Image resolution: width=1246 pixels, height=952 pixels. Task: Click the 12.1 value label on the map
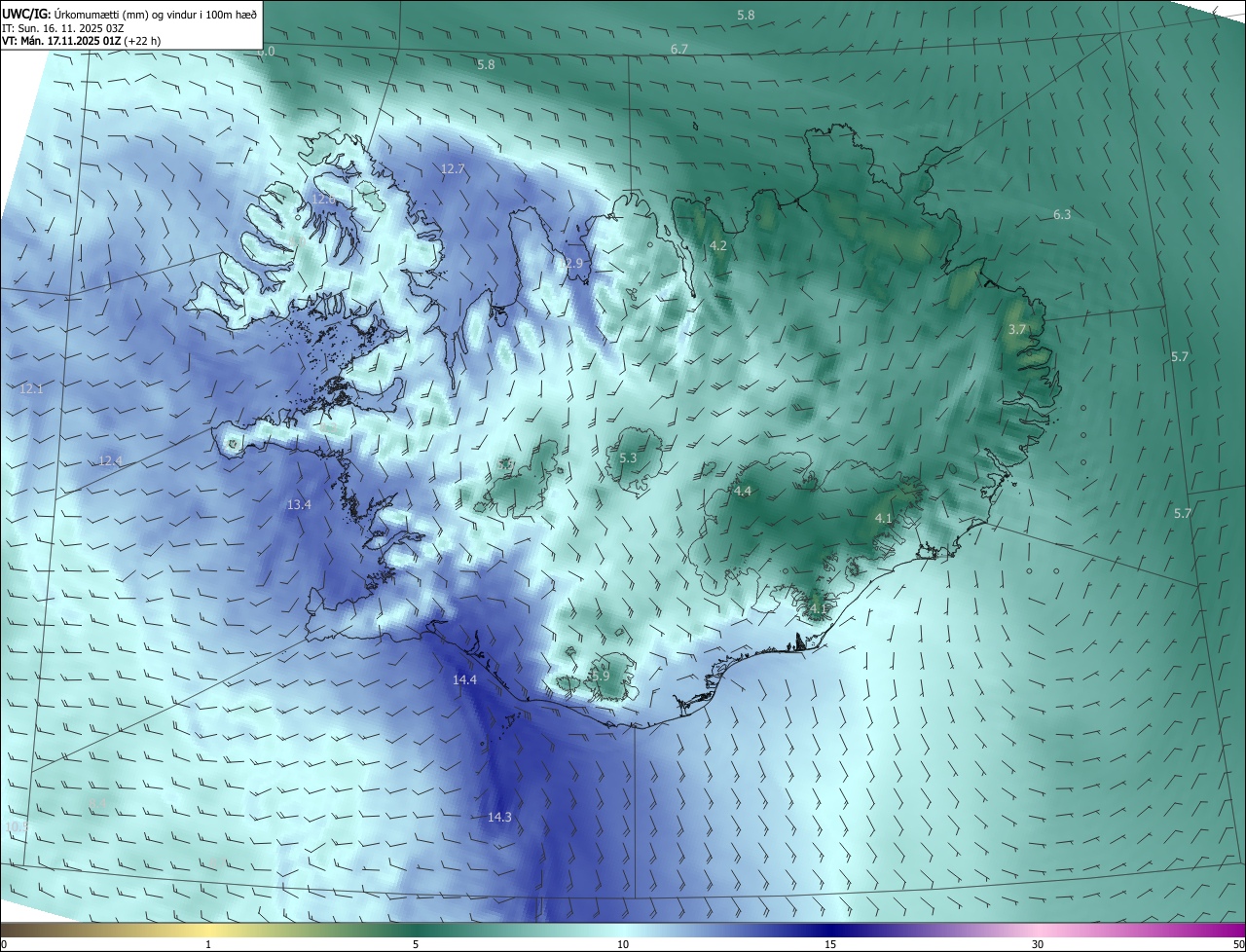[x=31, y=388]
